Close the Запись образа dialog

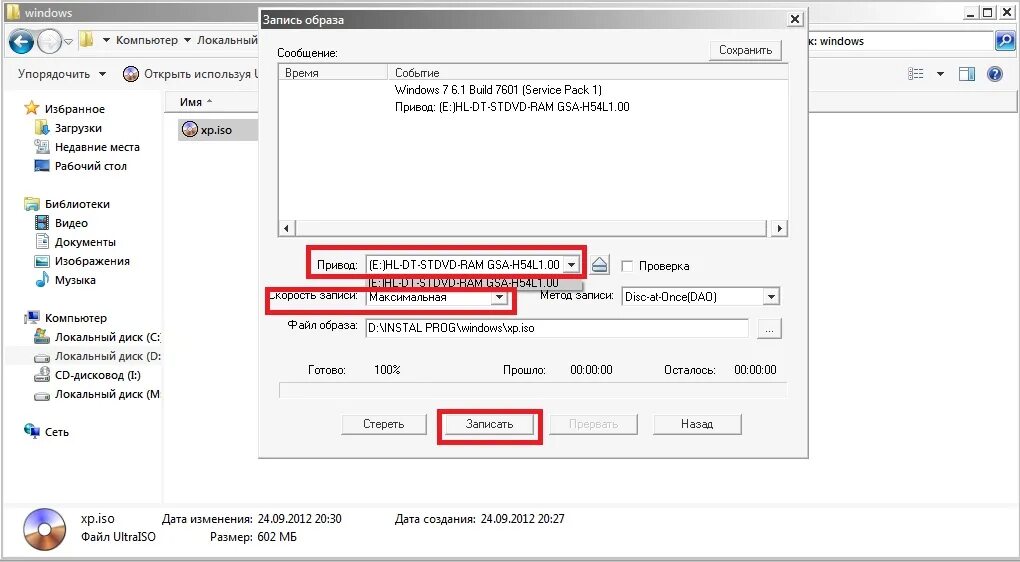point(795,20)
